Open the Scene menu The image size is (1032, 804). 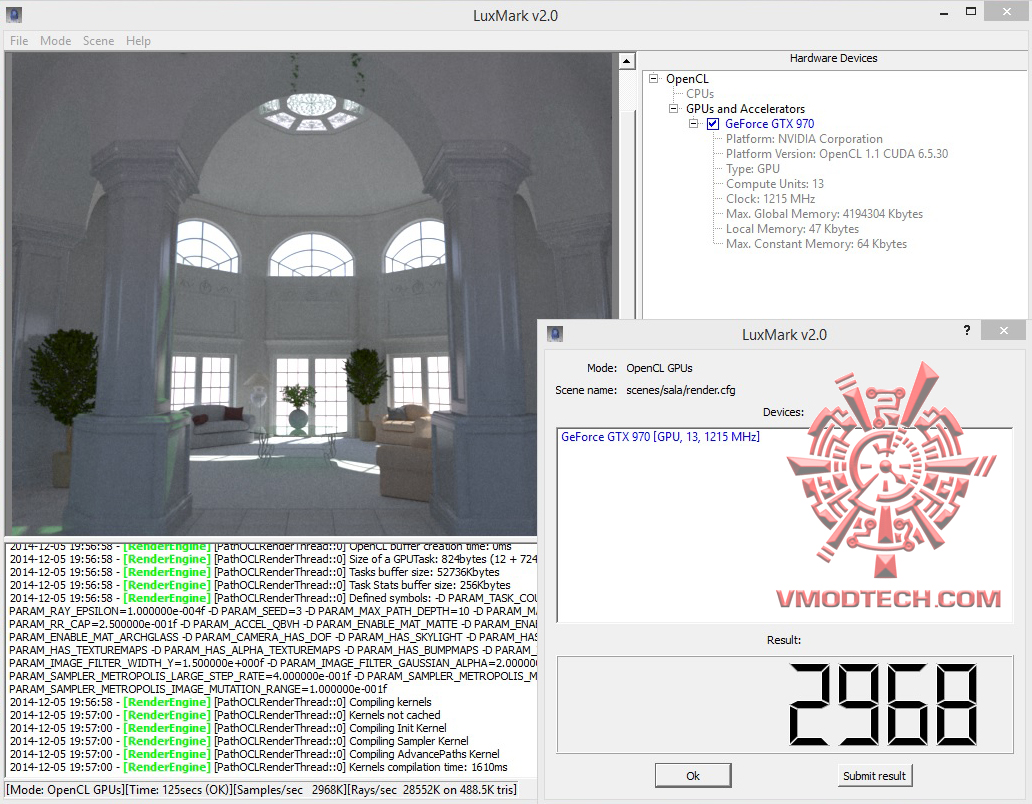pos(99,41)
